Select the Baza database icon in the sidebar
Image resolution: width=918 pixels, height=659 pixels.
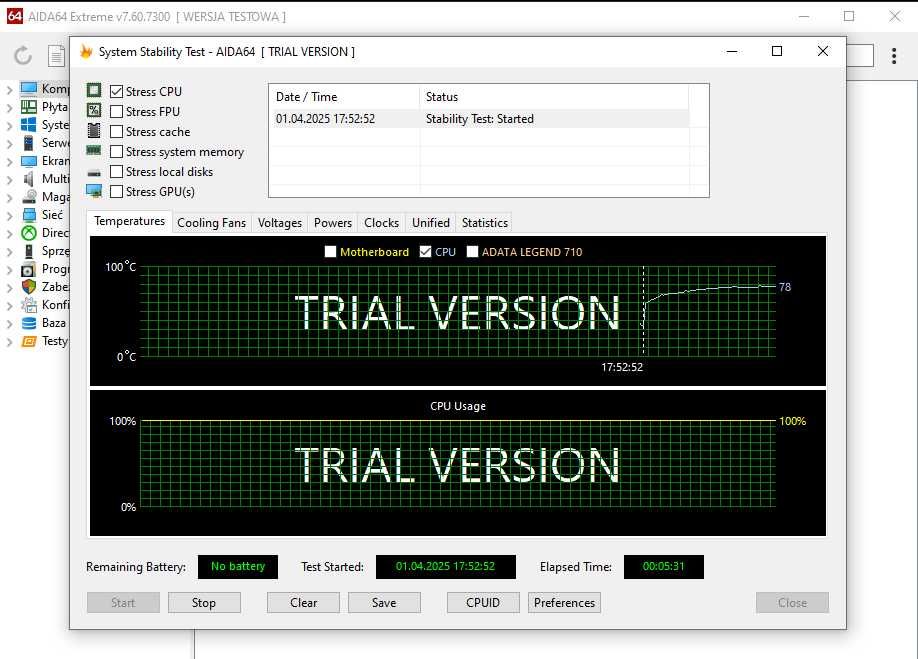tap(29, 323)
